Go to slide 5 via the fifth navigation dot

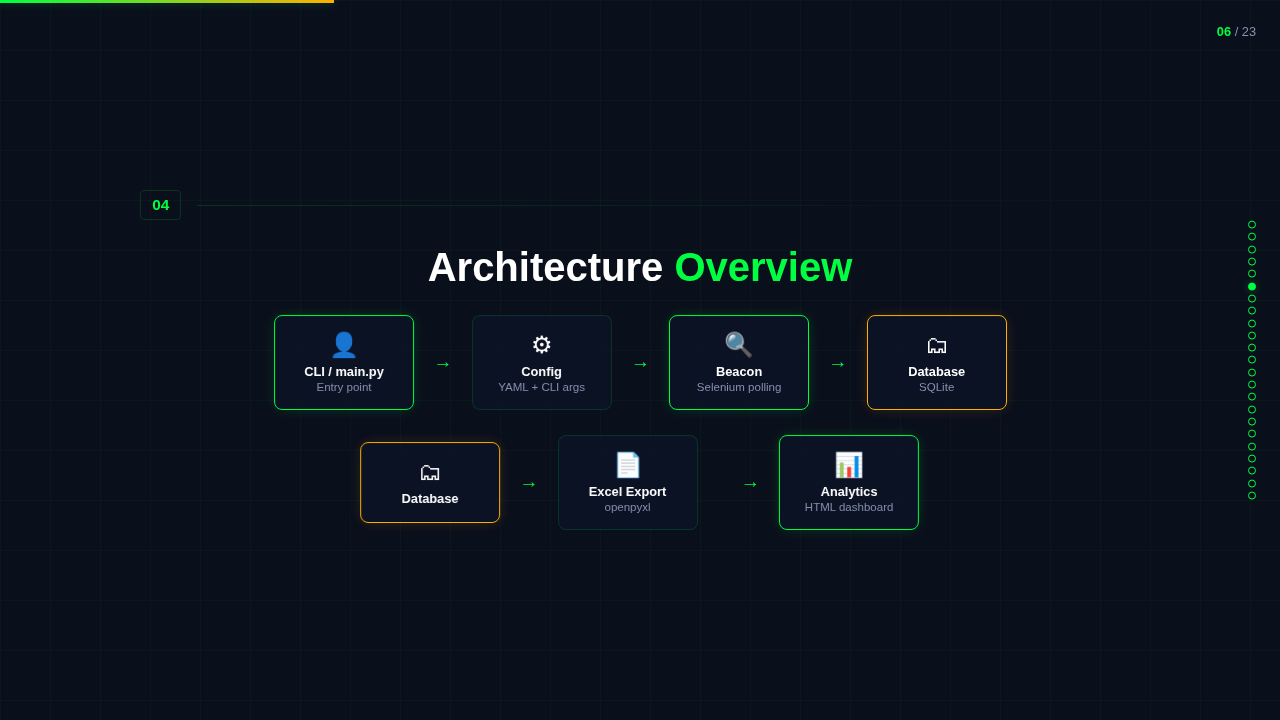[x=1252, y=274]
